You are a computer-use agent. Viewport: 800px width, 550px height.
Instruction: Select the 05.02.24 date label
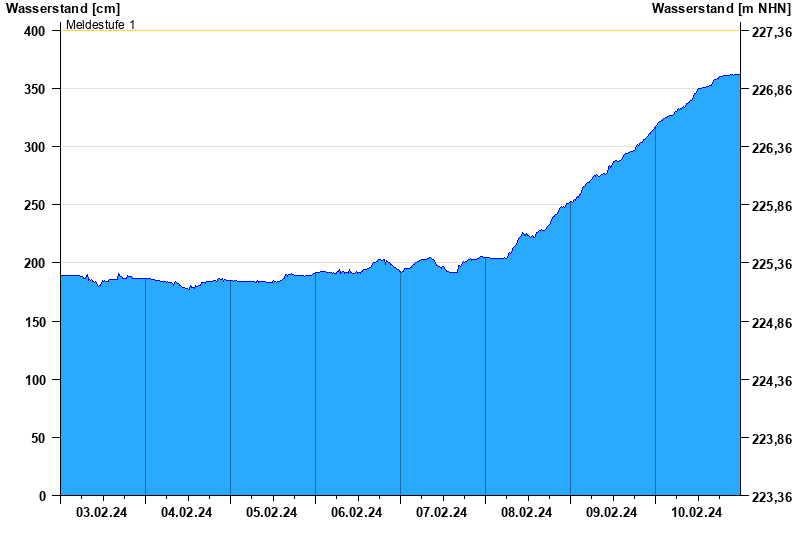(x=272, y=513)
